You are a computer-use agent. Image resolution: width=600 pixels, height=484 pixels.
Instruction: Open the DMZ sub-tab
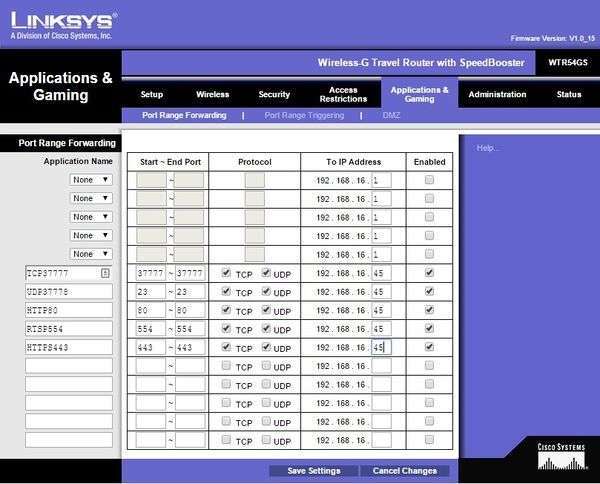coord(391,115)
